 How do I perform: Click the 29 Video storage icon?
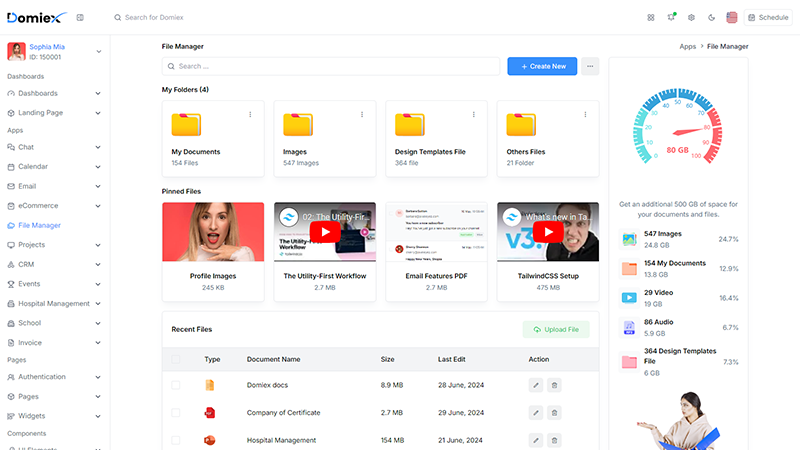(x=629, y=298)
